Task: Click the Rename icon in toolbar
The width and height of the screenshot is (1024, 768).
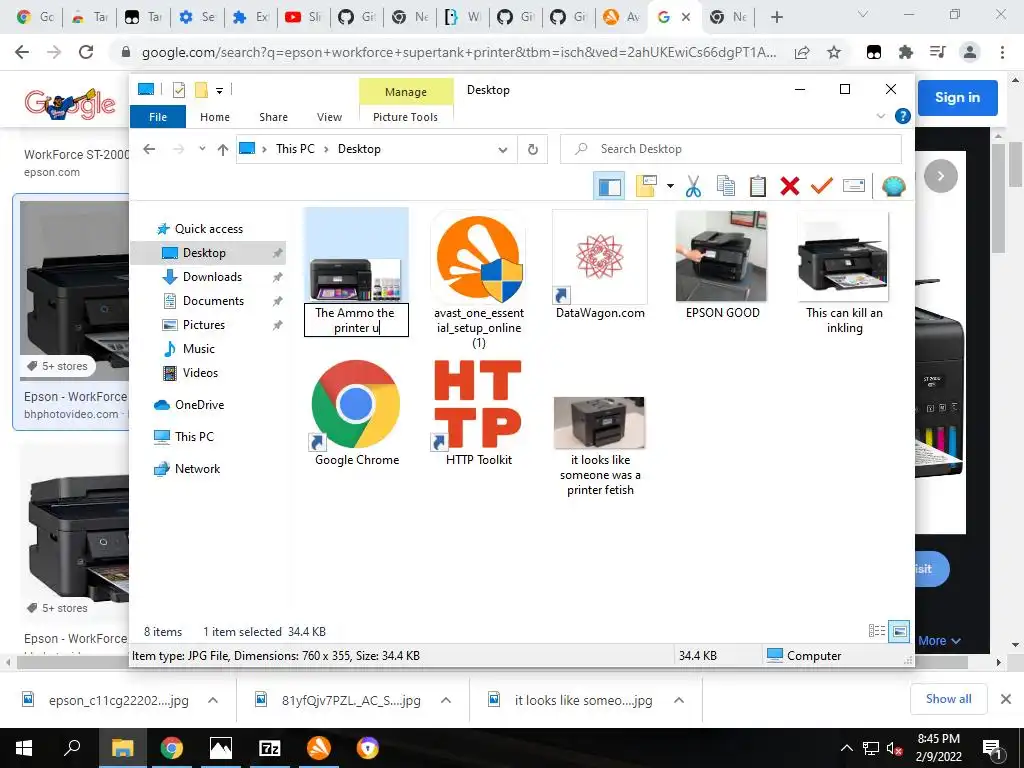Action: pyautogui.click(x=854, y=187)
